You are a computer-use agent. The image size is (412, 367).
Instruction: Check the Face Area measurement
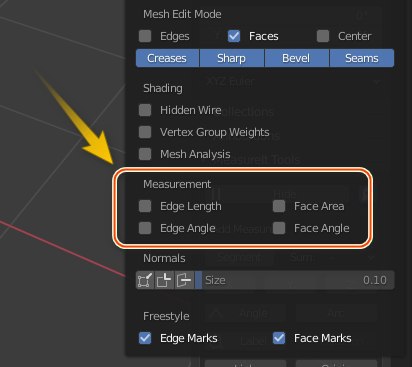279,206
